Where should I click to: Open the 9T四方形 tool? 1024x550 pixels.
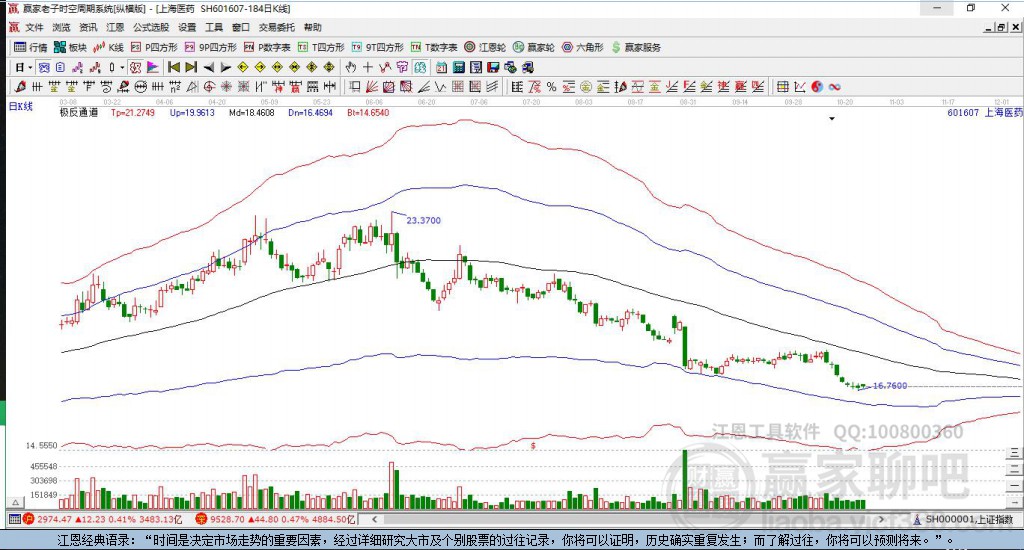[x=377, y=47]
